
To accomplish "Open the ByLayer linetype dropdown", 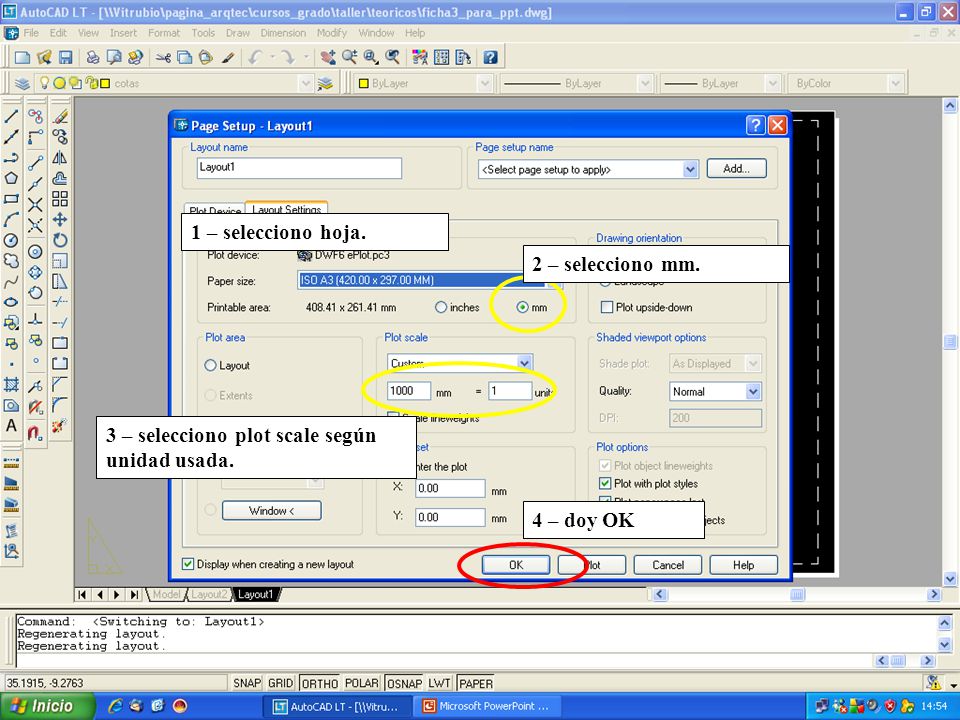I will (x=644, y=83).
